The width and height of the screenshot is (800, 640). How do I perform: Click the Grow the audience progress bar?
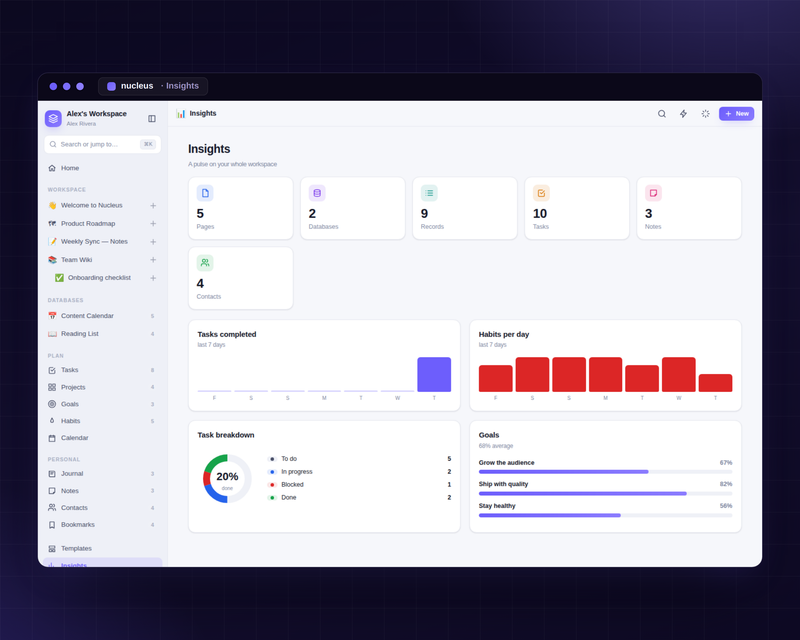605,472
